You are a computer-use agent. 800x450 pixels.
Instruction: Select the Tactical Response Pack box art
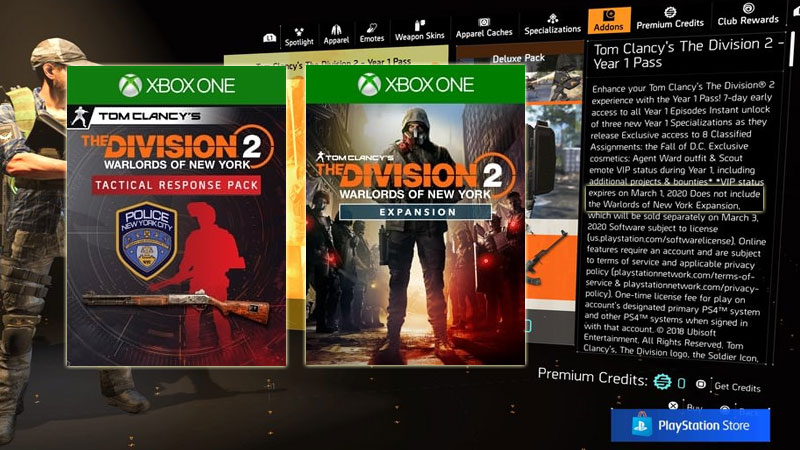click(177, 215)
